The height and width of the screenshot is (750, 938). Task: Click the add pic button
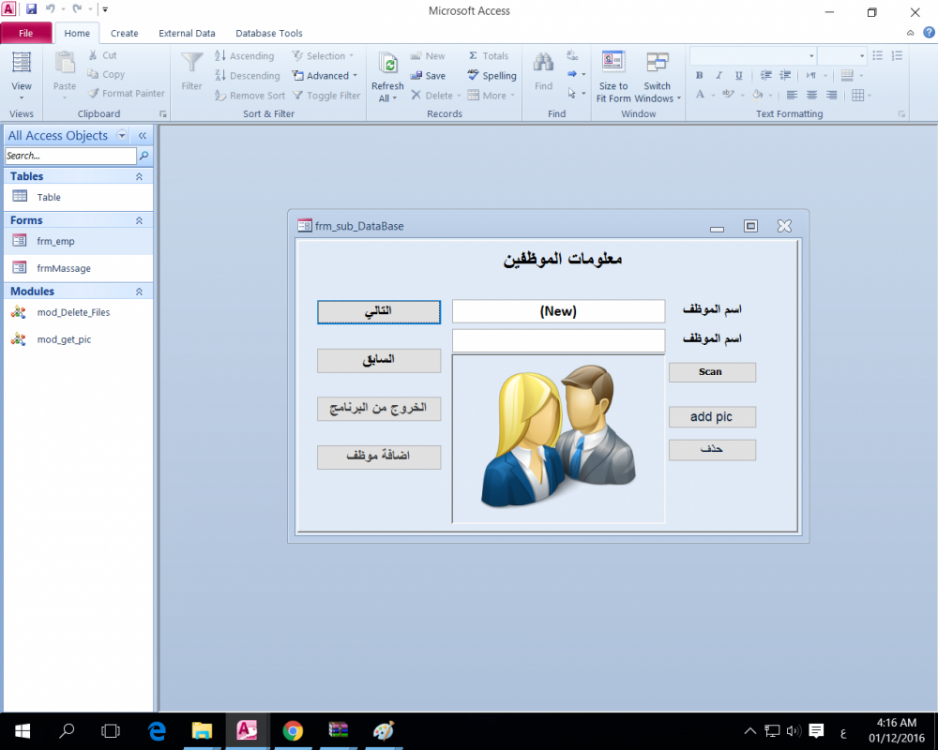click(x=712, y=417)
